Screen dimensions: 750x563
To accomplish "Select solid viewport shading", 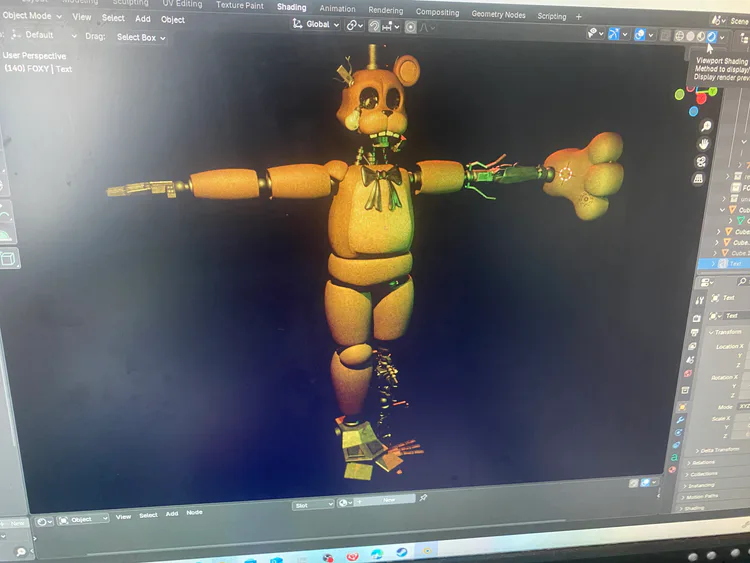I will click(690, 36).
